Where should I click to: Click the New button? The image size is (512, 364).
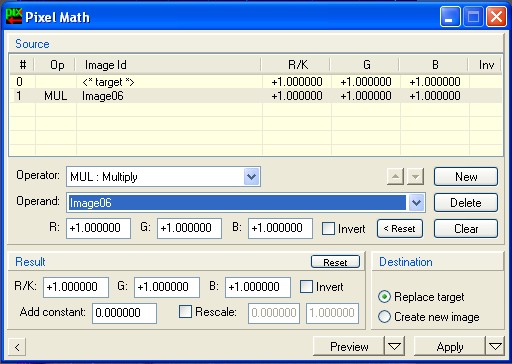[466, 176]
